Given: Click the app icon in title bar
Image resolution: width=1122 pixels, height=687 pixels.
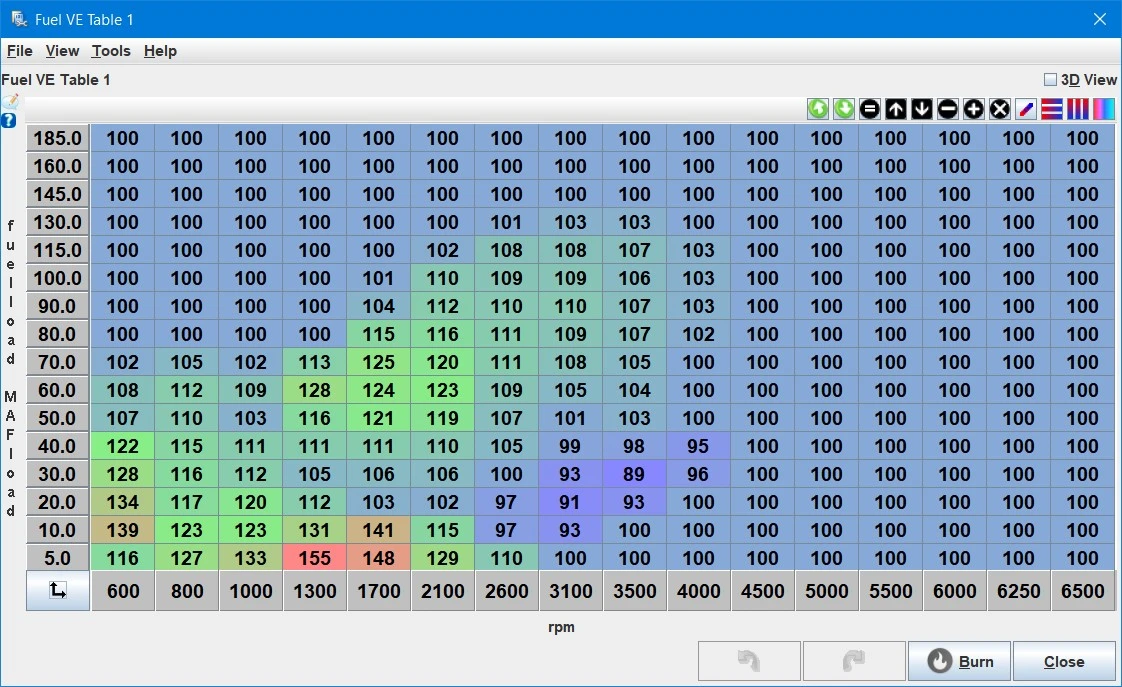Looking at the screenshot, I should point(19,19).
